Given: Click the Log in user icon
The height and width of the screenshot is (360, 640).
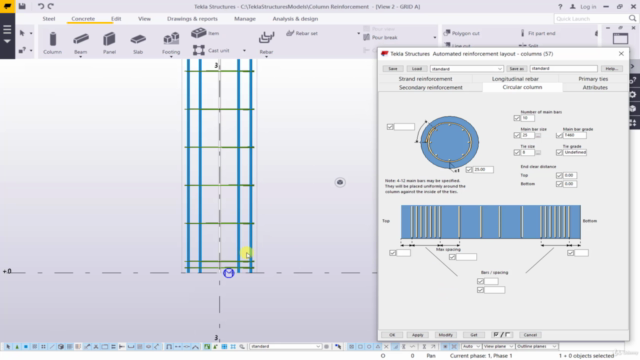Looking at the screenshot, I should (573, 7).
